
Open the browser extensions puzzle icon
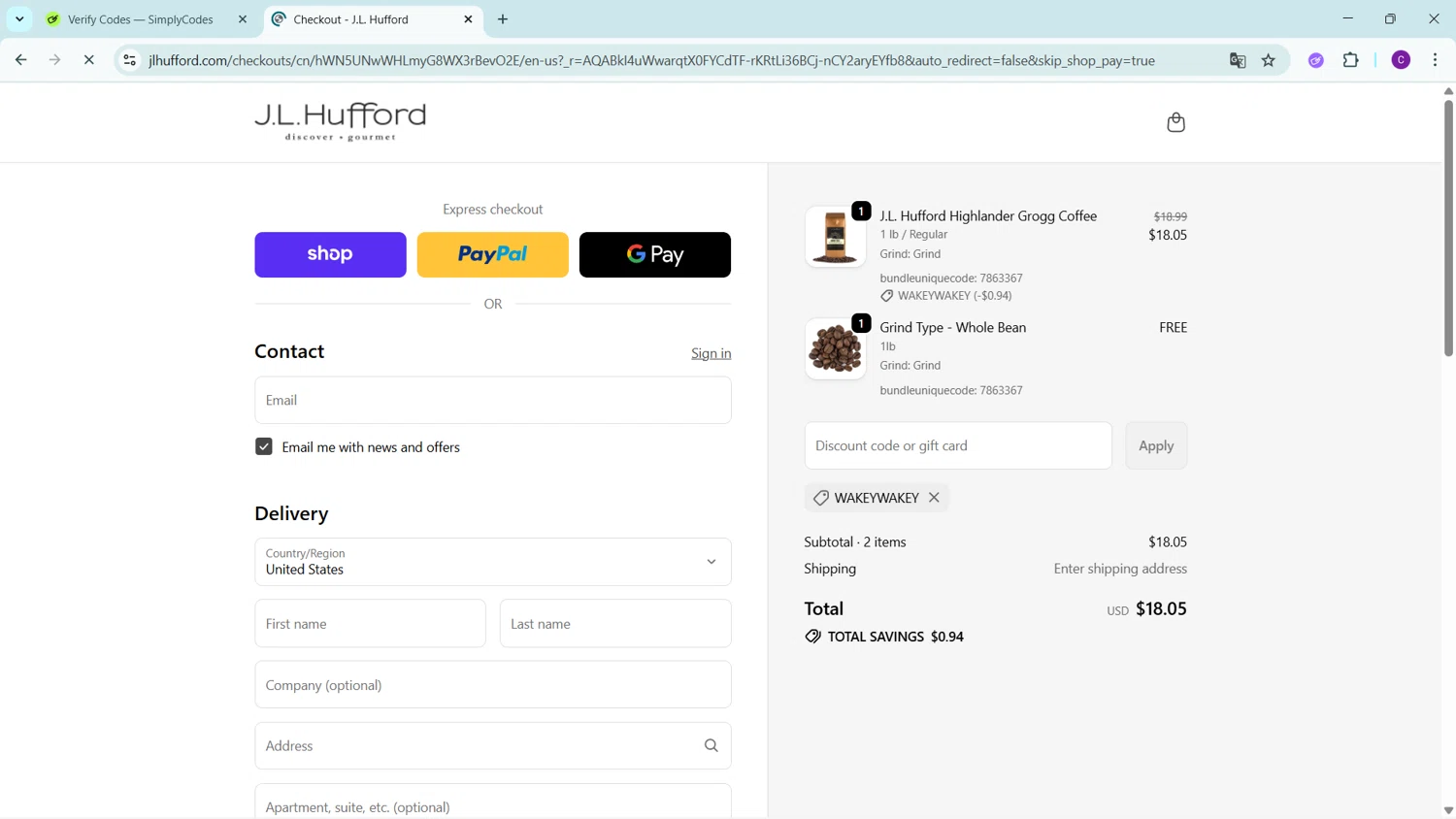point(1350,60)
